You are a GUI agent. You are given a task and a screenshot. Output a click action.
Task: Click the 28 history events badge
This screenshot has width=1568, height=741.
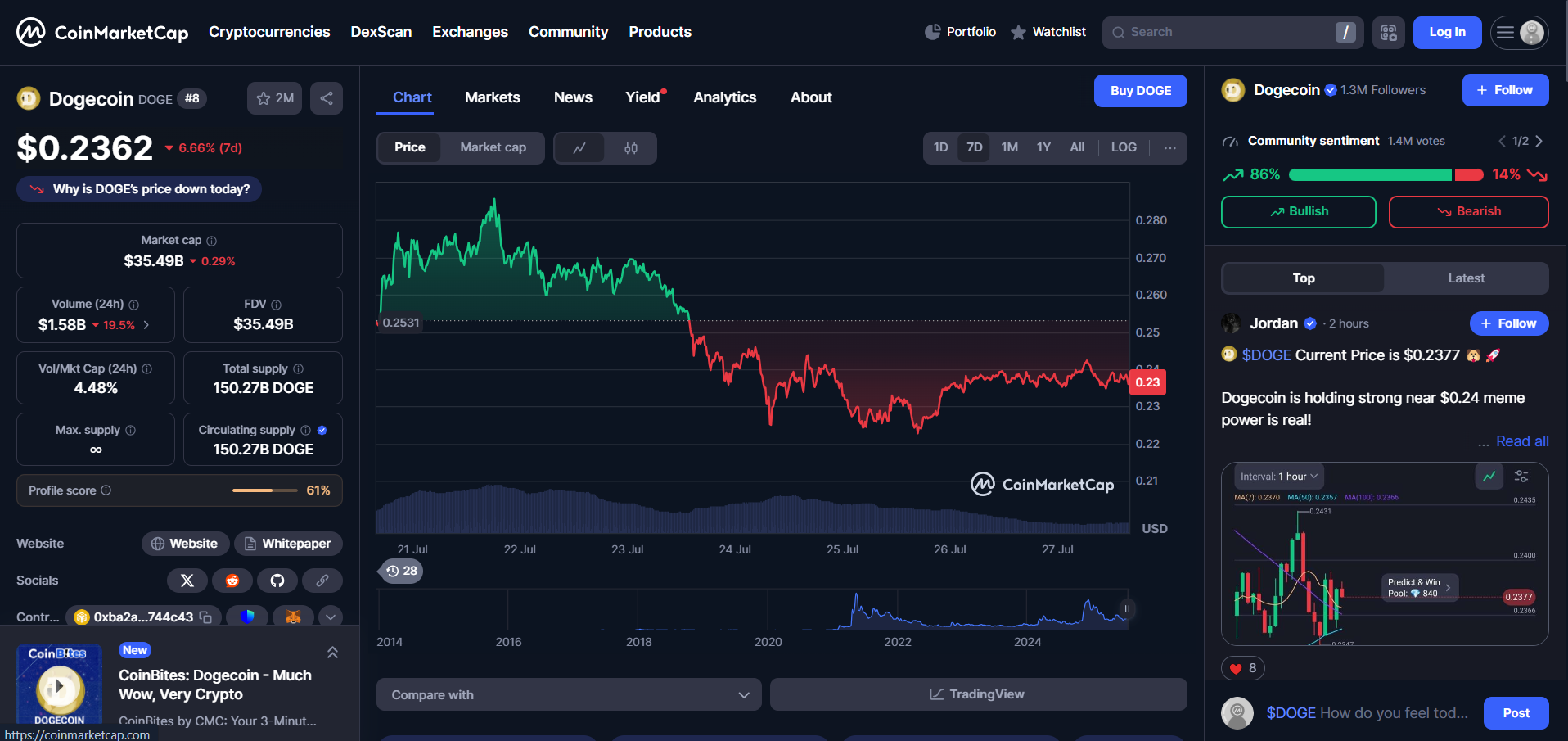401,571
